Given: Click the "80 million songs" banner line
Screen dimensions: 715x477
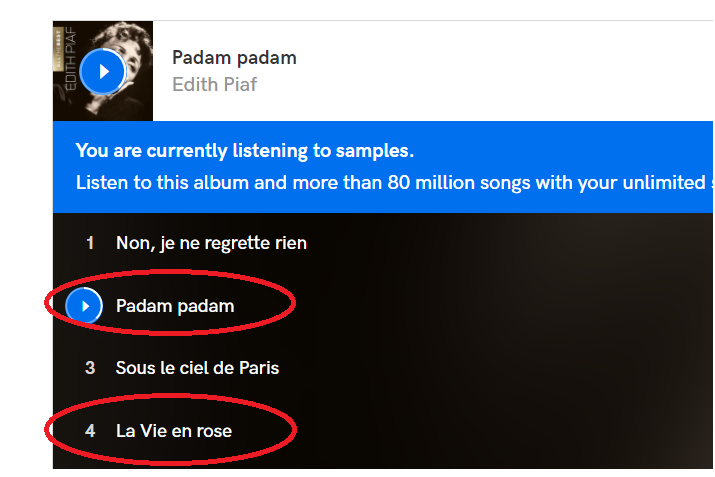Looking at the screenshot, I should pos(390,183).
